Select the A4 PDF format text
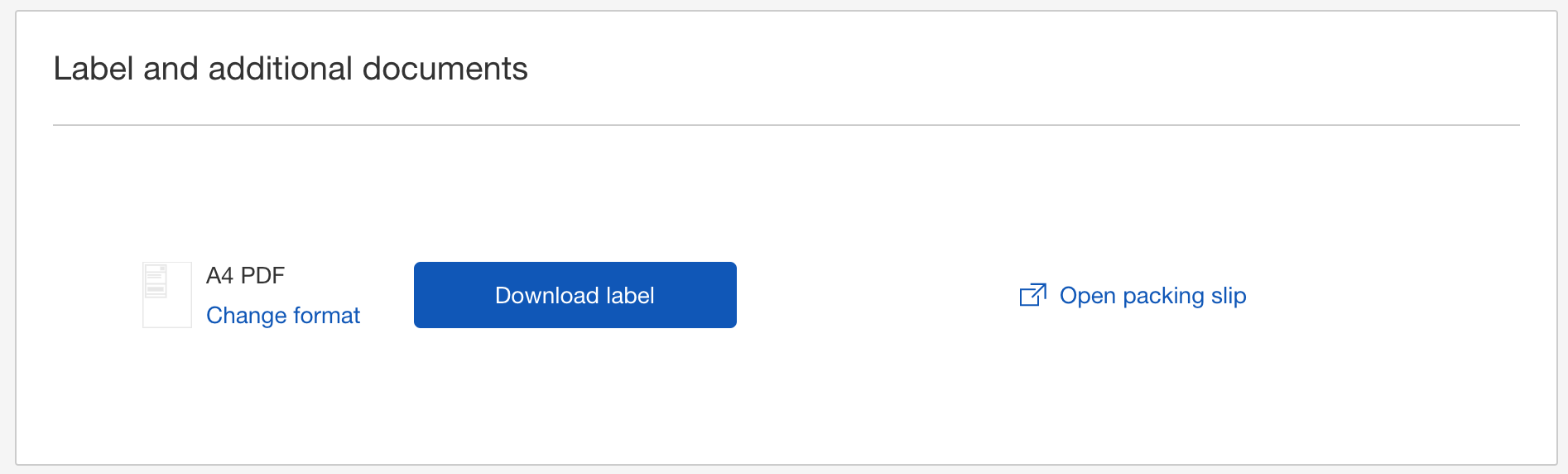The height and width of the screenshot is (474, 1568). 245,275
